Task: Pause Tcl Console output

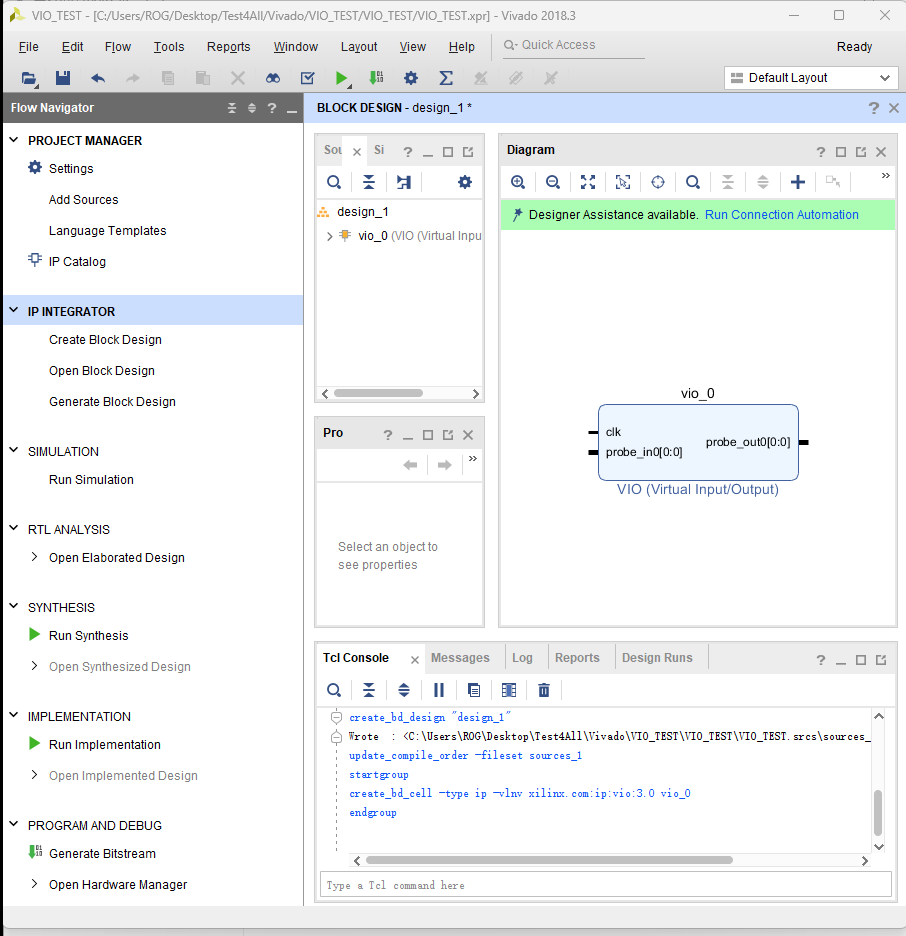Action: pyautogui.click(x=439, y=690)
